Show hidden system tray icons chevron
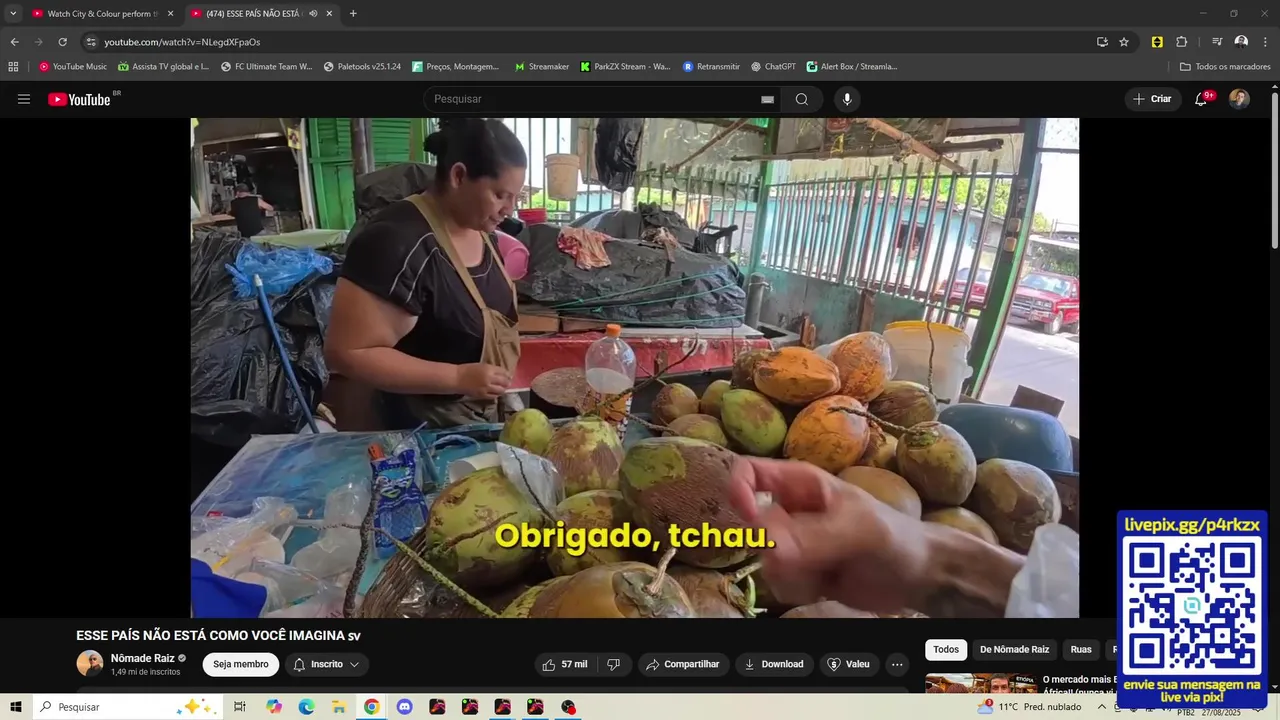Viewport: 1280px width, 720px height. (x=1100, y=707)
